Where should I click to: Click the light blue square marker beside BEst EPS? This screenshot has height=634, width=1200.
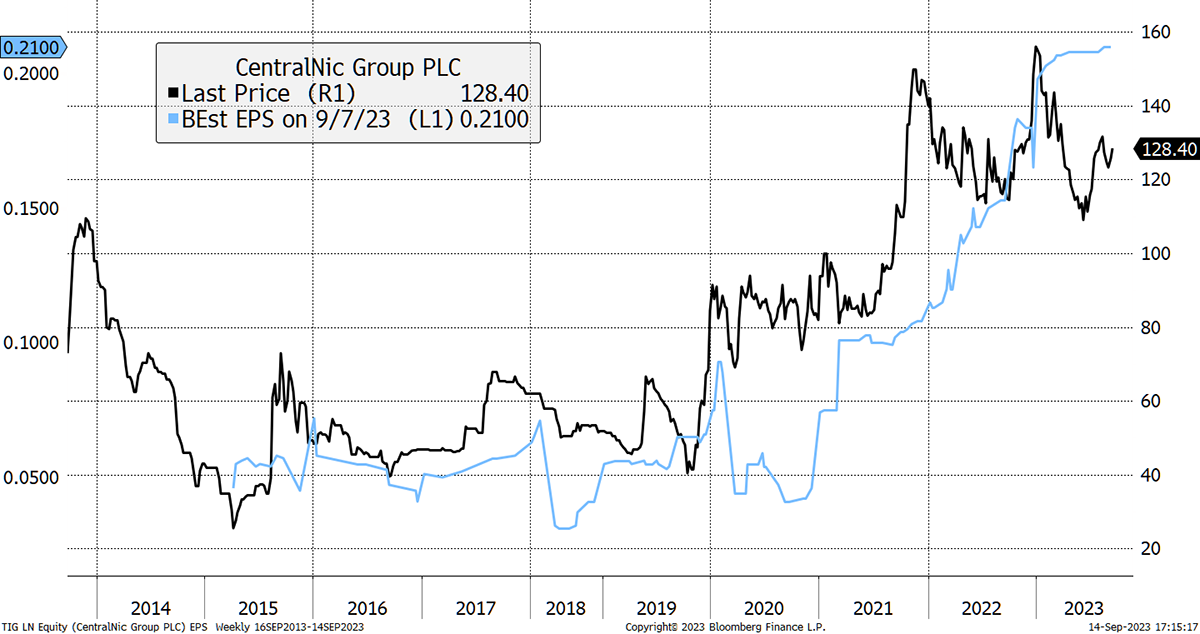(173, 119)
